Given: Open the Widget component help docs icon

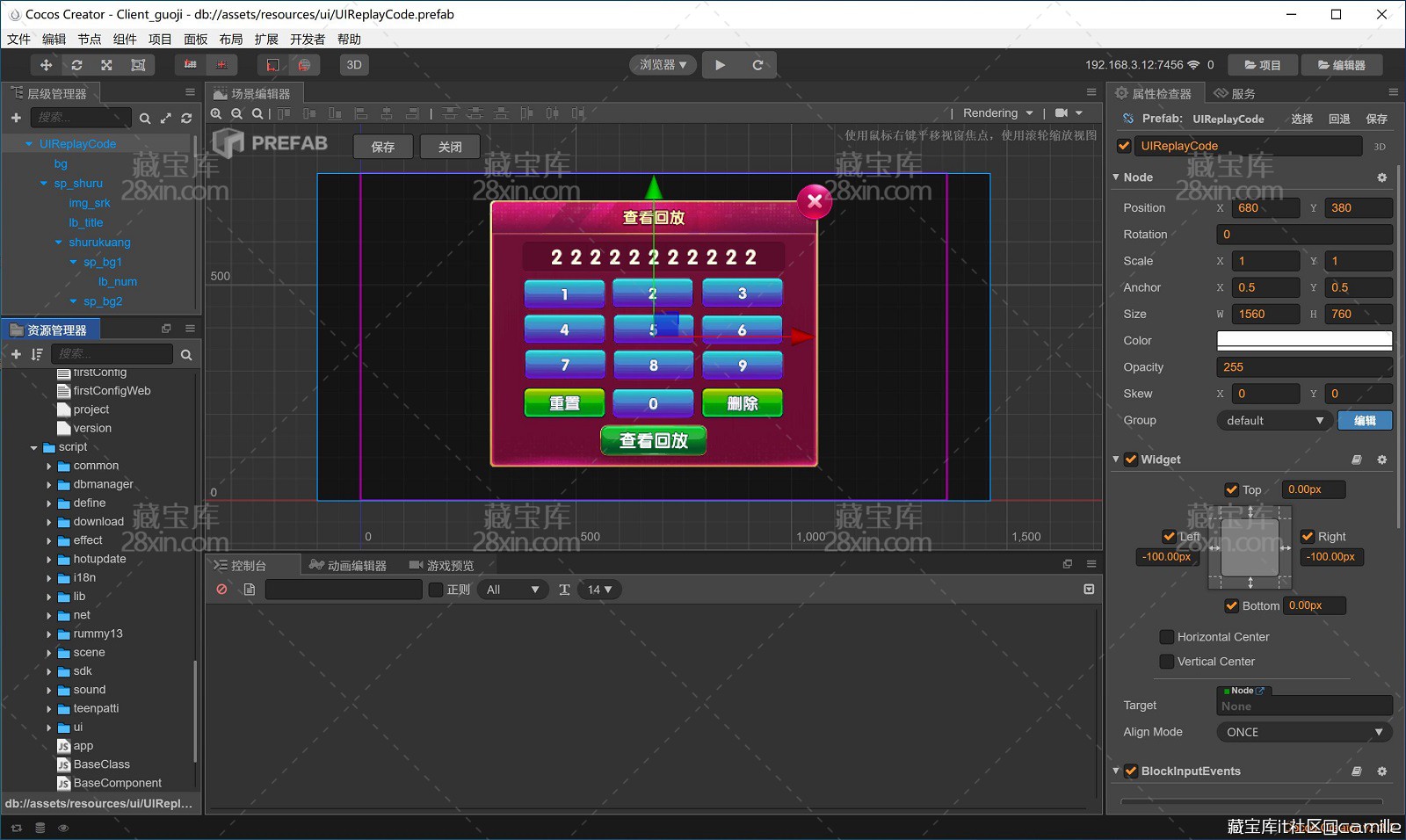Looking at the screenshot, I should pos(1357,460).
